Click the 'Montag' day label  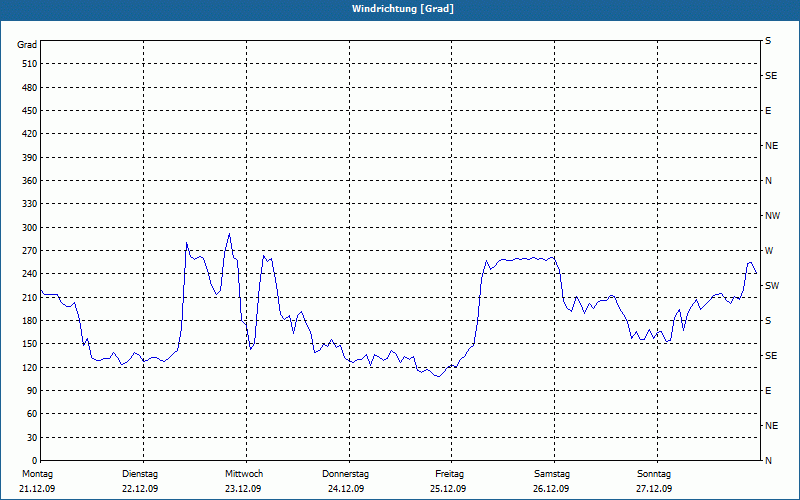tap(38, 474)
